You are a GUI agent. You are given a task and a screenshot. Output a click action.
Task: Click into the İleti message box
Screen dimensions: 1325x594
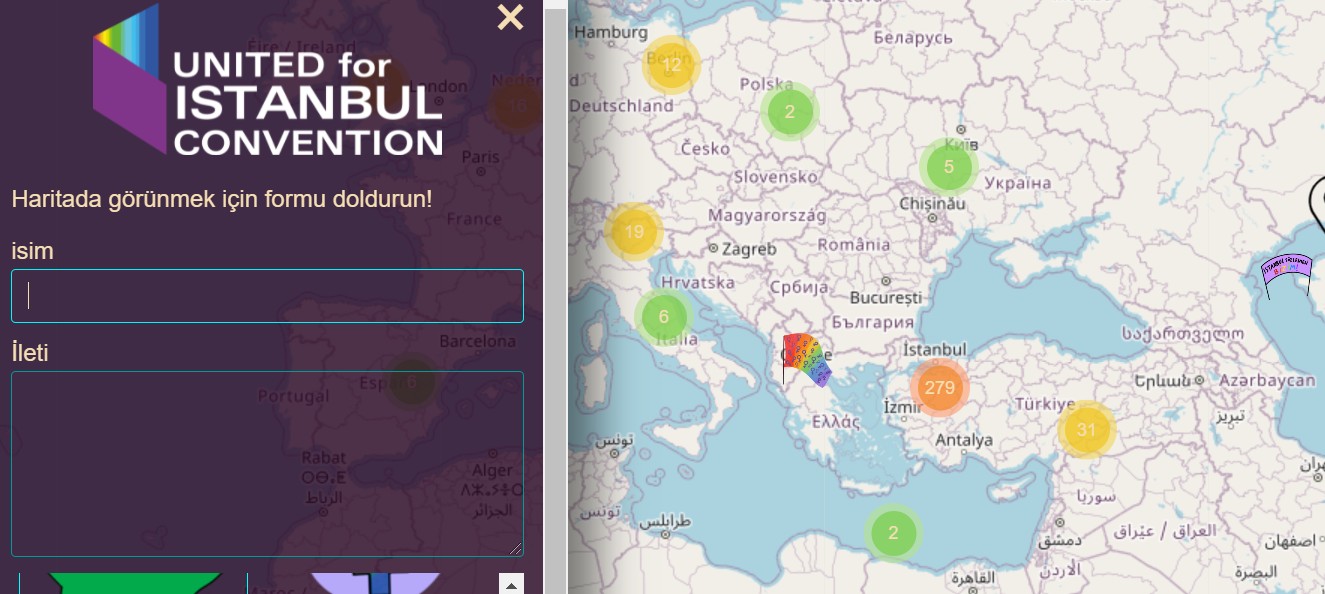pos(267,464)
